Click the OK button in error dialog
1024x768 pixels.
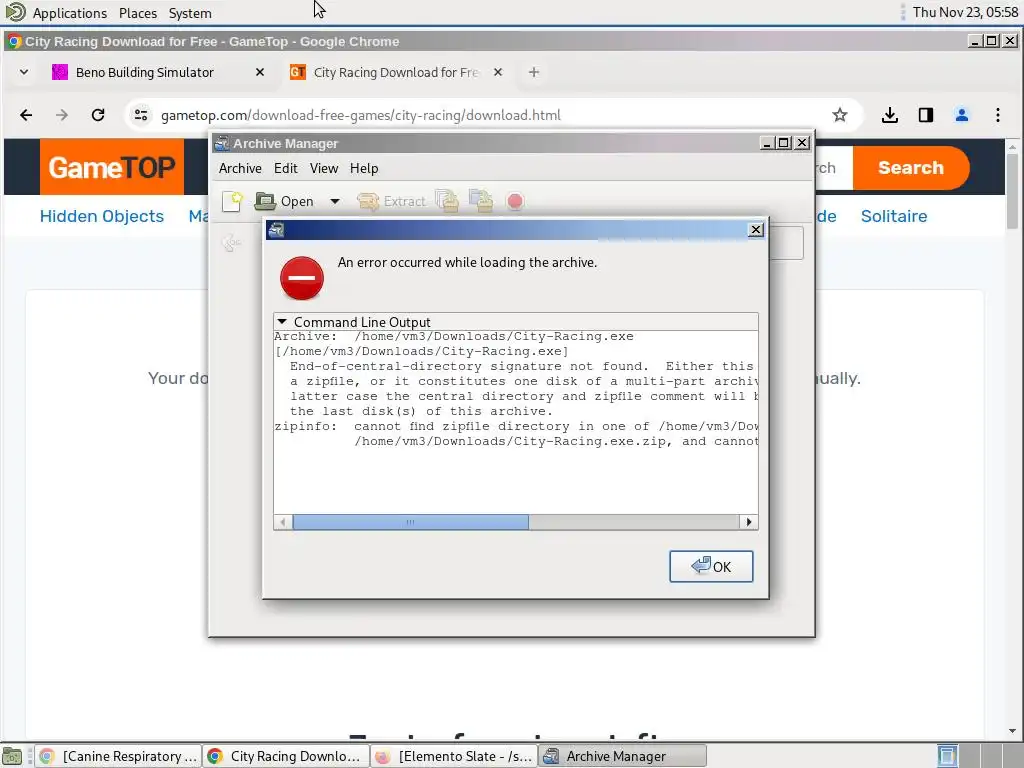point(711,566)
